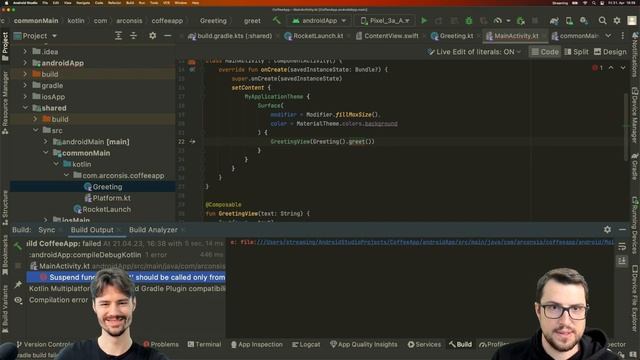The height and width of the screenshot is (360, 640).
Task: Open IDE settings gear in main toolbar
Action: click(x=617, y=20)
